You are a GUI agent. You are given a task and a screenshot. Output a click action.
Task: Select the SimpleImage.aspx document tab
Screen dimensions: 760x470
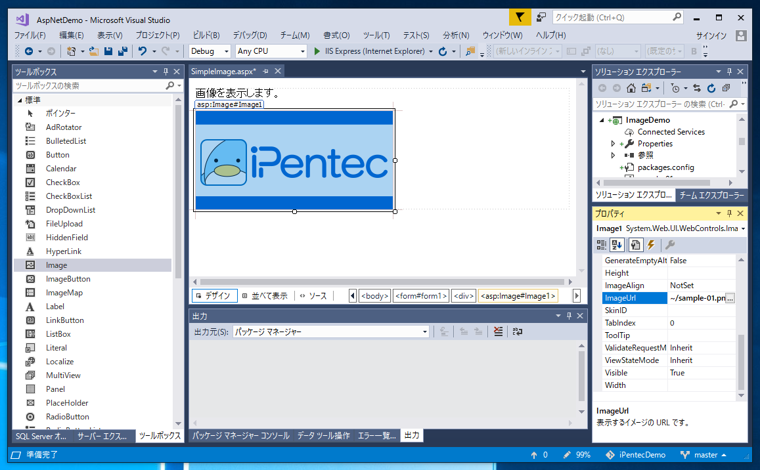(x=223, y=71)
